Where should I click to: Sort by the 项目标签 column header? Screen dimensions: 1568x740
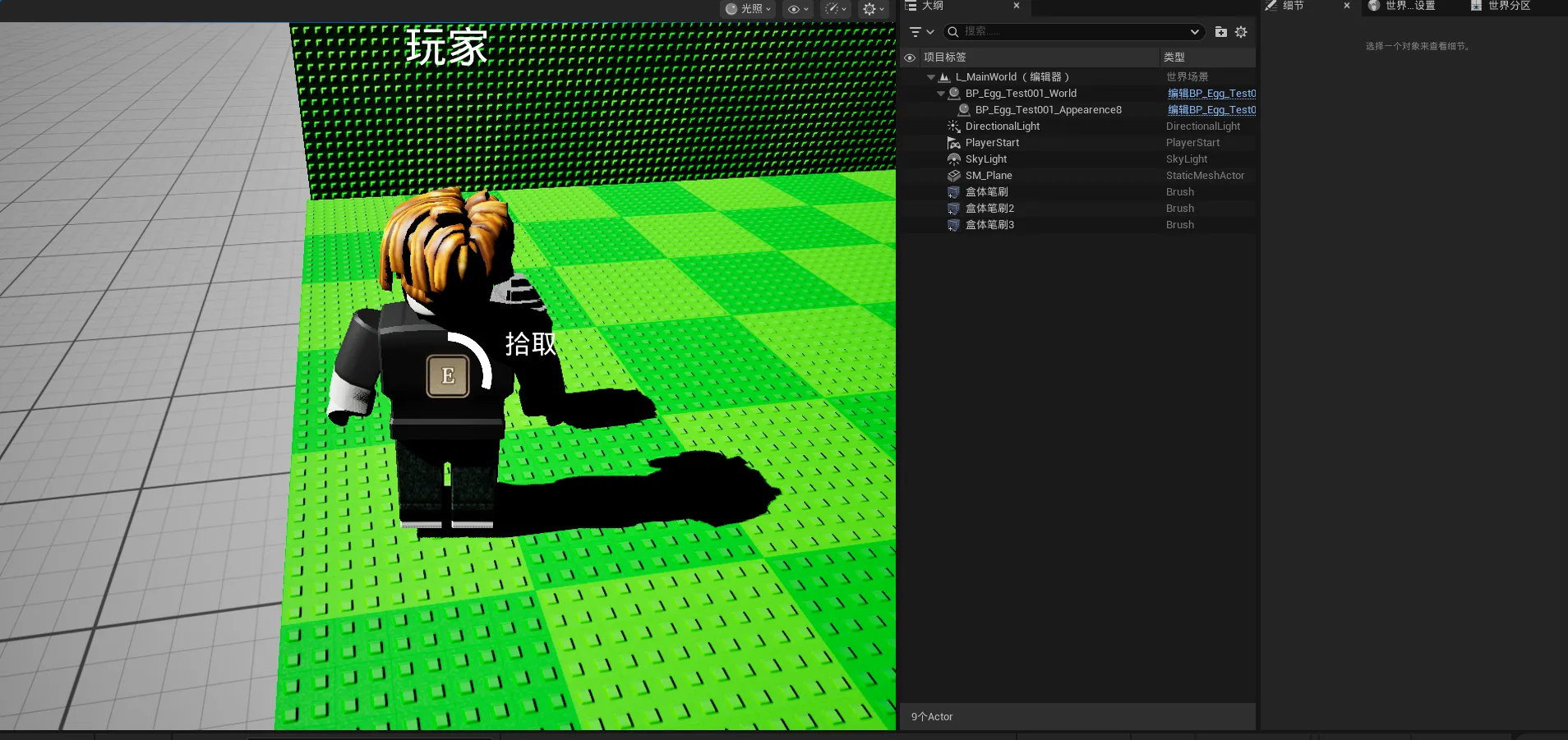pyautogui.click(x=945, y=57)
